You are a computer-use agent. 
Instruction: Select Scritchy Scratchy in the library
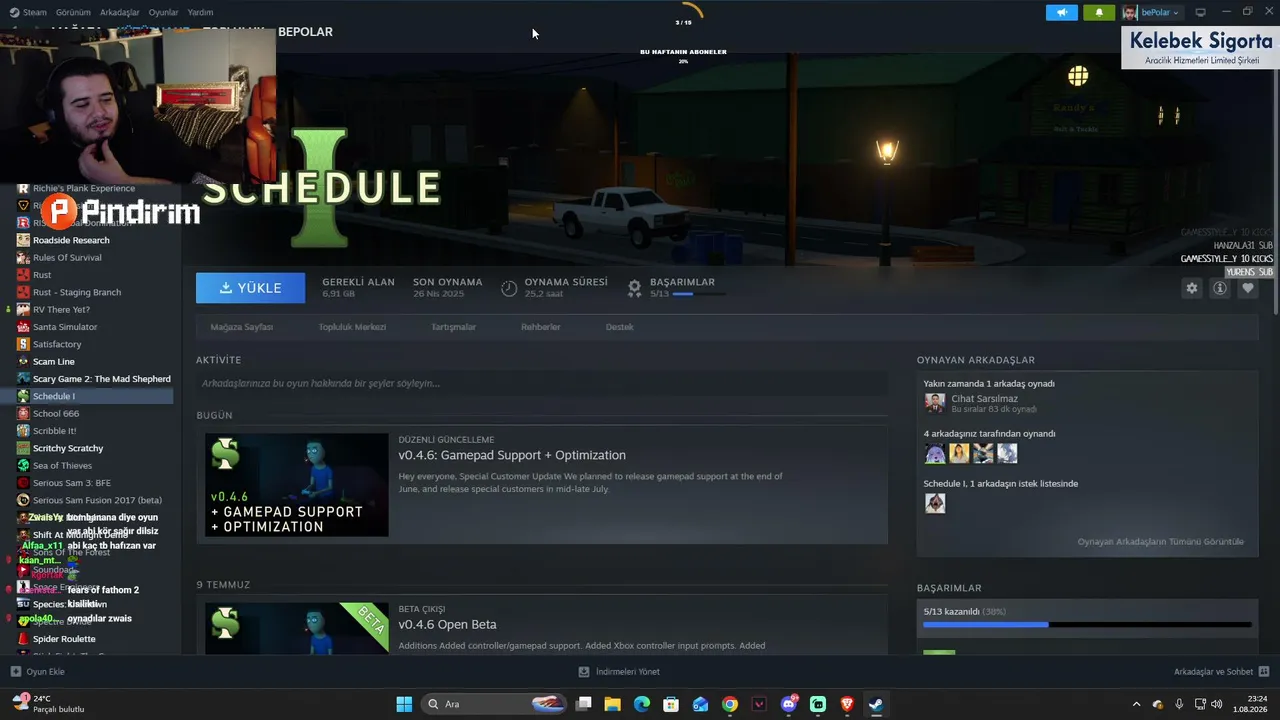(x=68, y=448)
